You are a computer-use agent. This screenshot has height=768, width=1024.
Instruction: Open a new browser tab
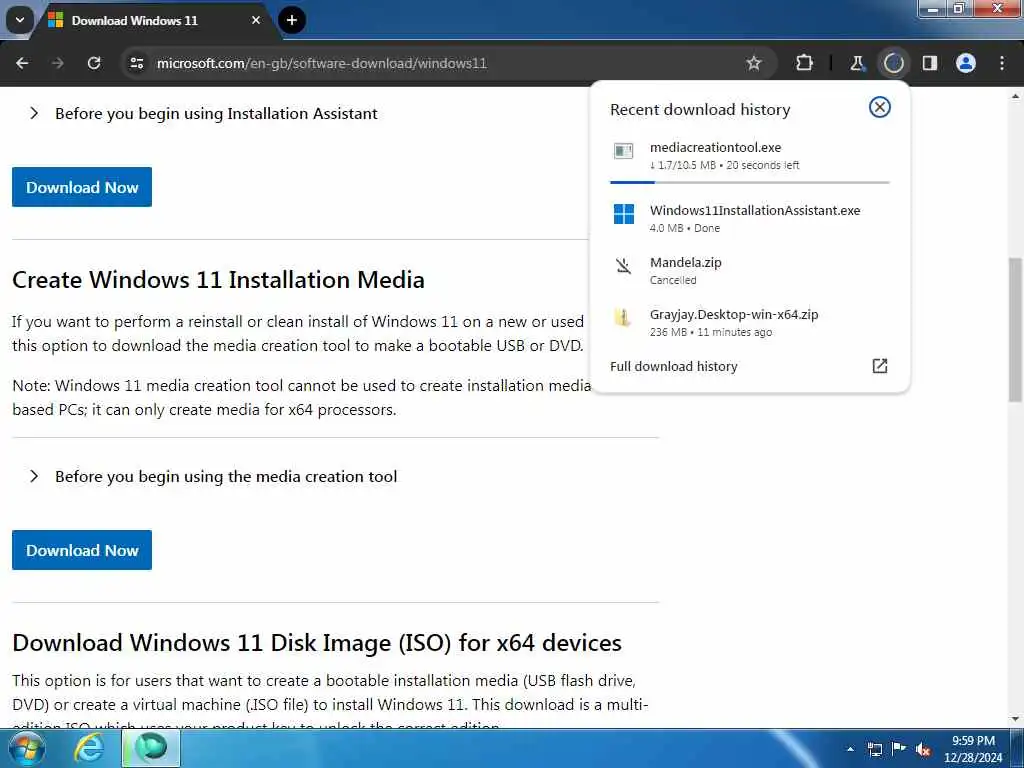(x=292, y=20)
